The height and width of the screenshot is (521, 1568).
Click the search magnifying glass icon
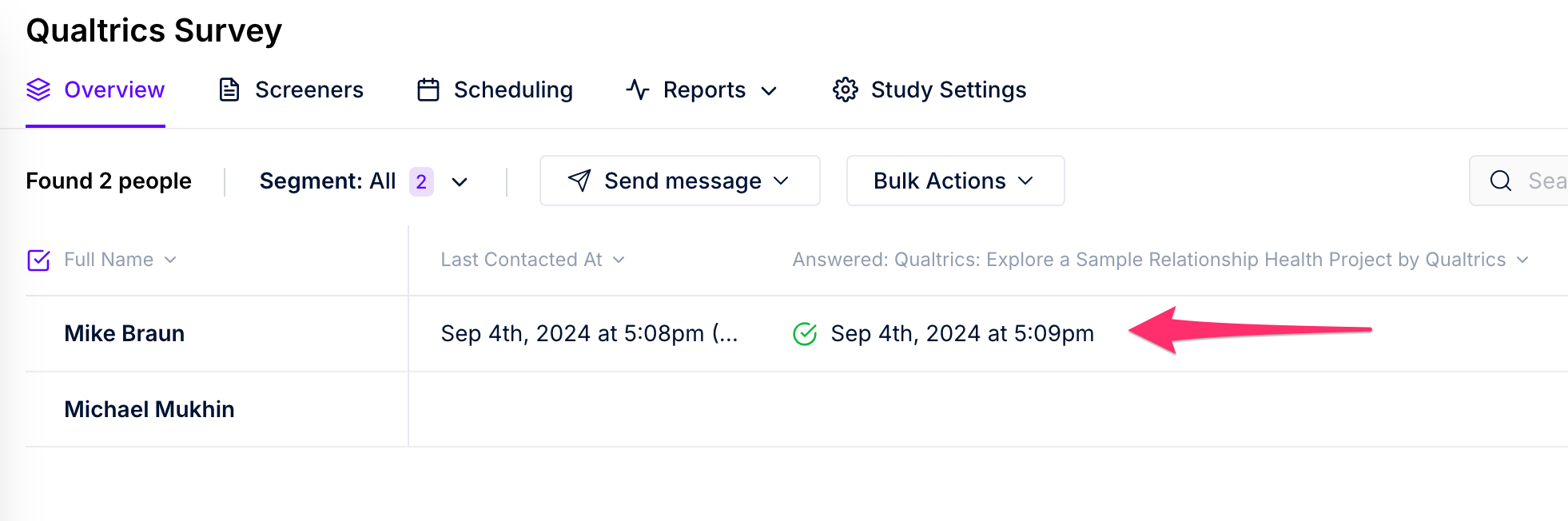pos(1501,181)
